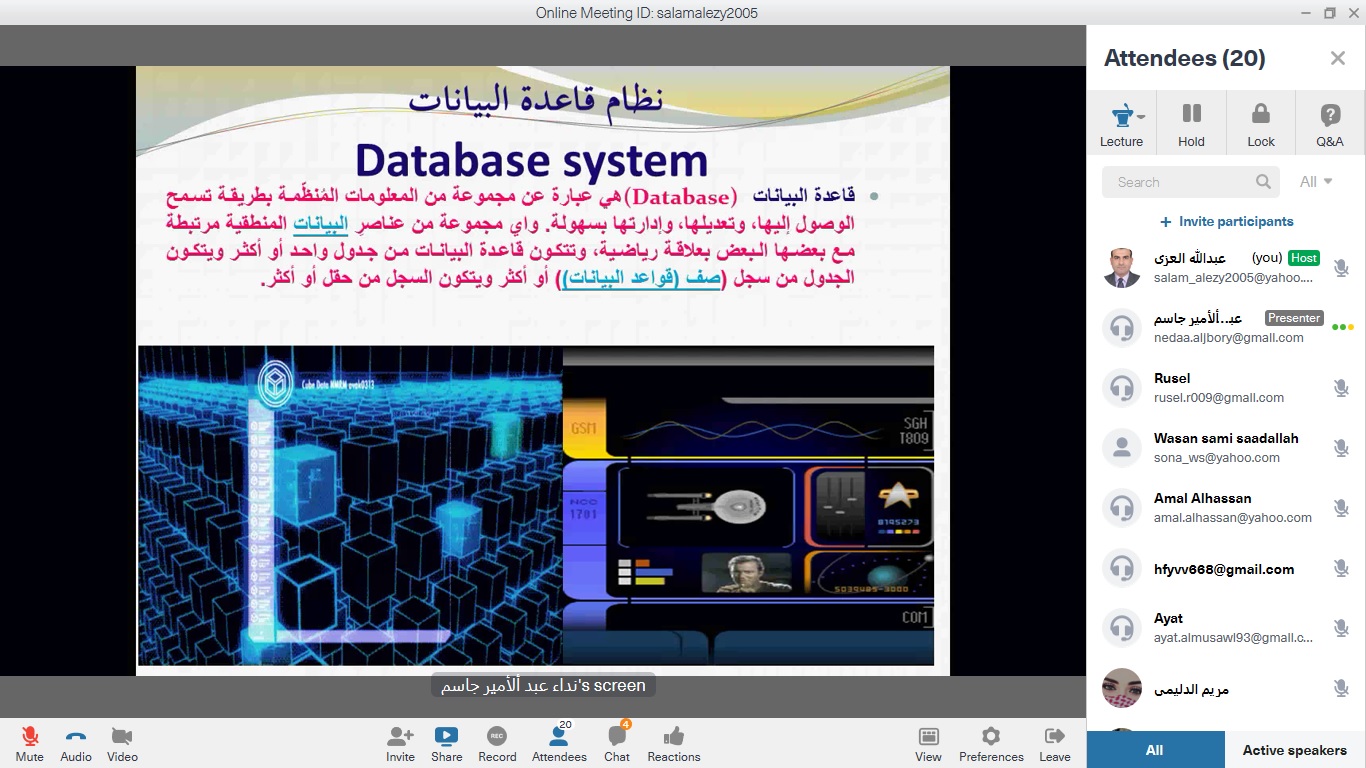
Task: Start recording with the Record button
Action: tap(497, 744)
